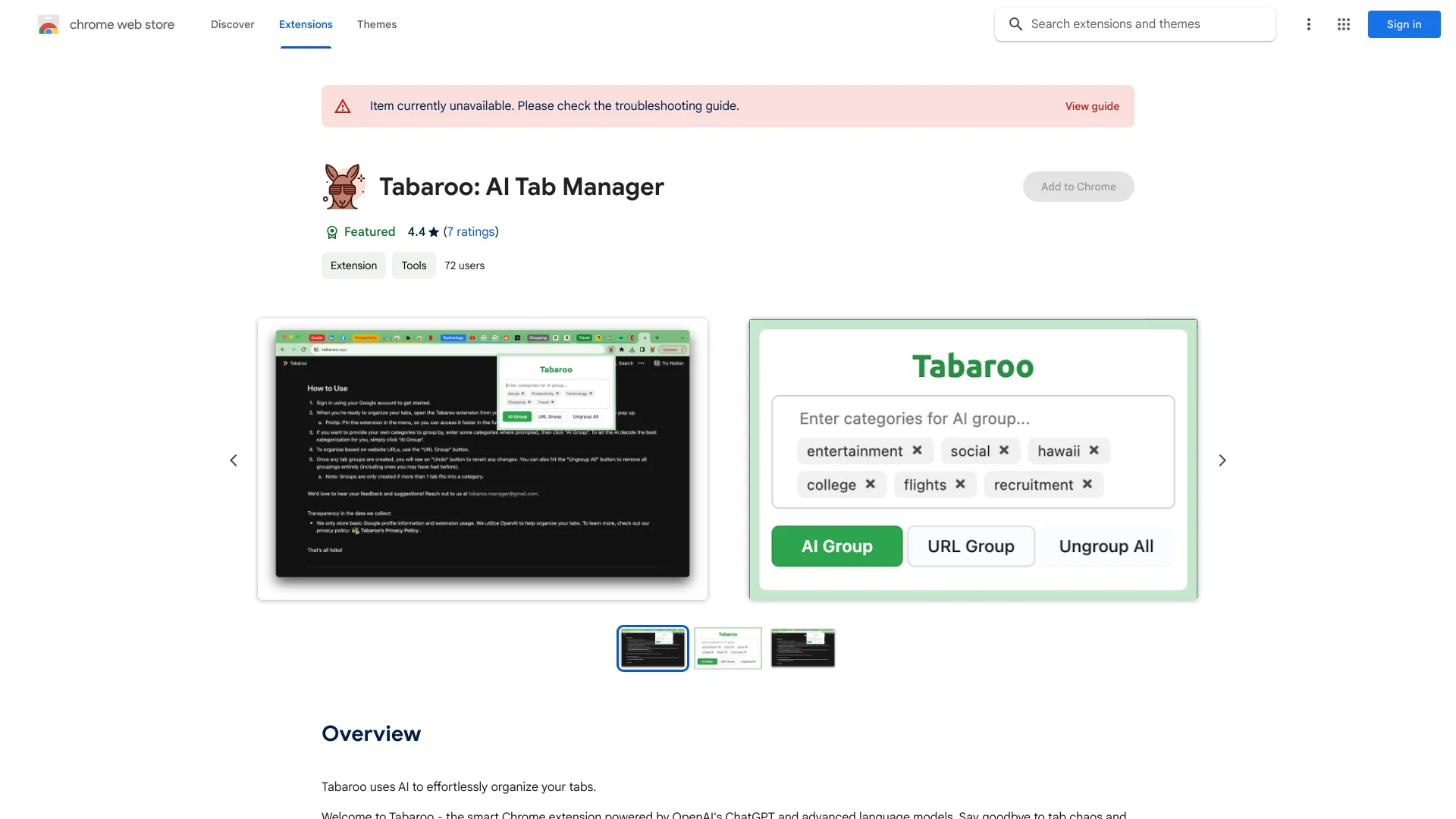Viewport: 1456px width, 819px height.
Task: Click the Tabaroo kangaroo extension icon
Action: coord(344,187)
